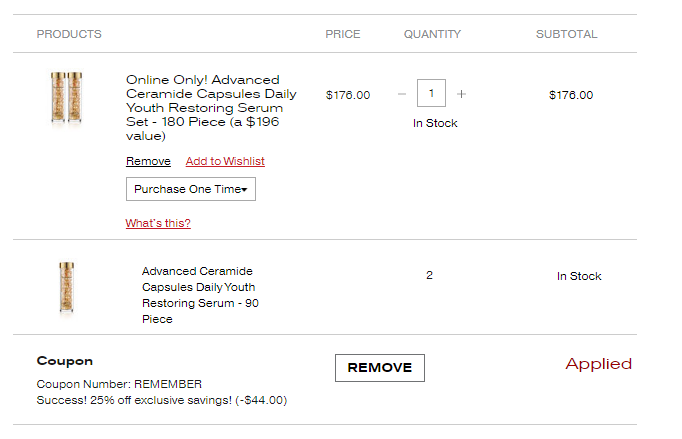
Task: Click the PRICE column header
Action: coord(343,34)
